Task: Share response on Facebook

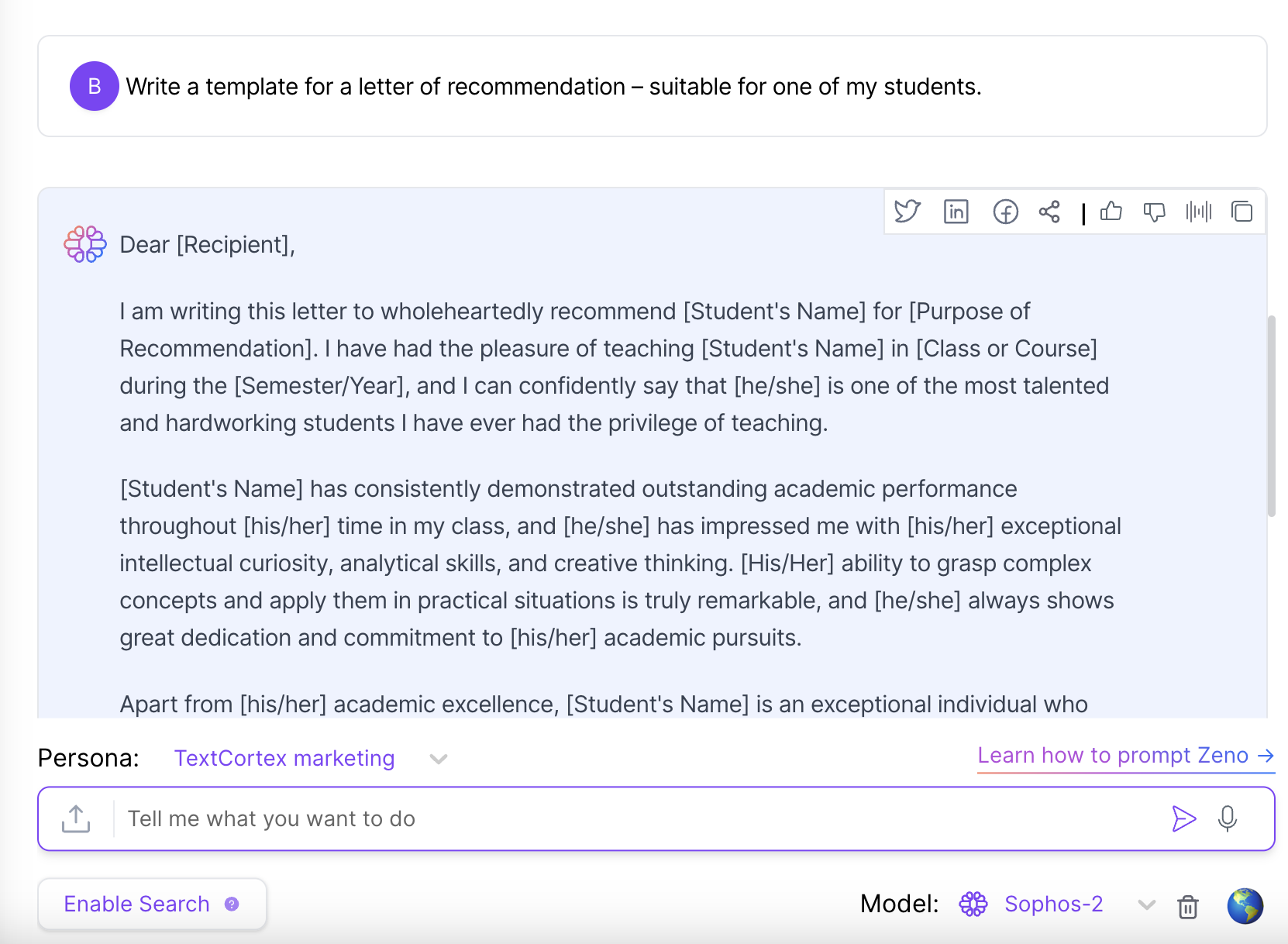Action: 1005,212
